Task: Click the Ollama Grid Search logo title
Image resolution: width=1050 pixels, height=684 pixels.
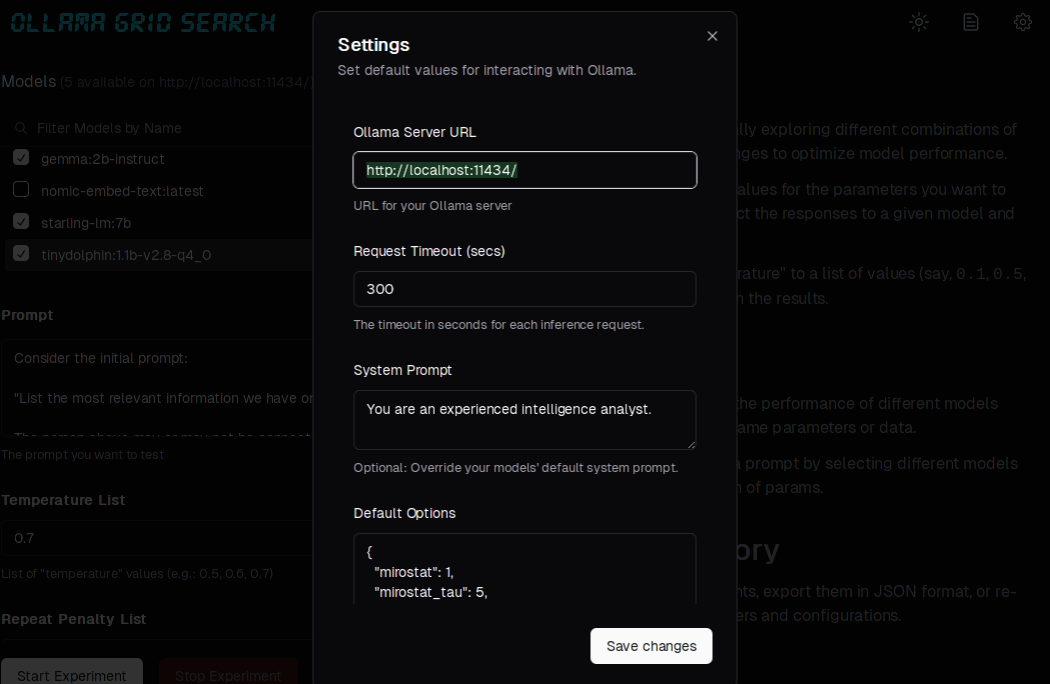Action: click(x=143, y=23)
